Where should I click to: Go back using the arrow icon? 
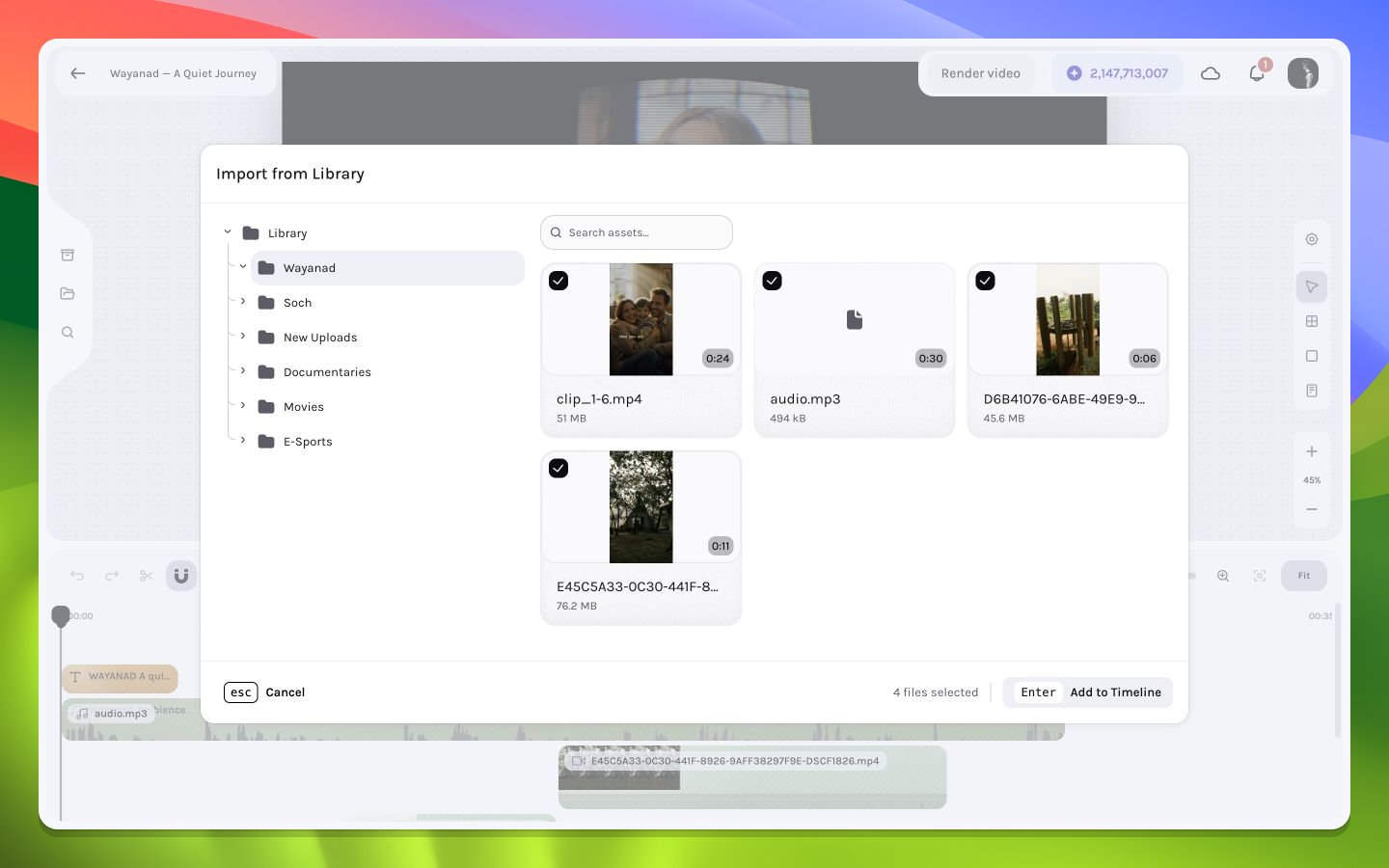(x=78, y=73)
